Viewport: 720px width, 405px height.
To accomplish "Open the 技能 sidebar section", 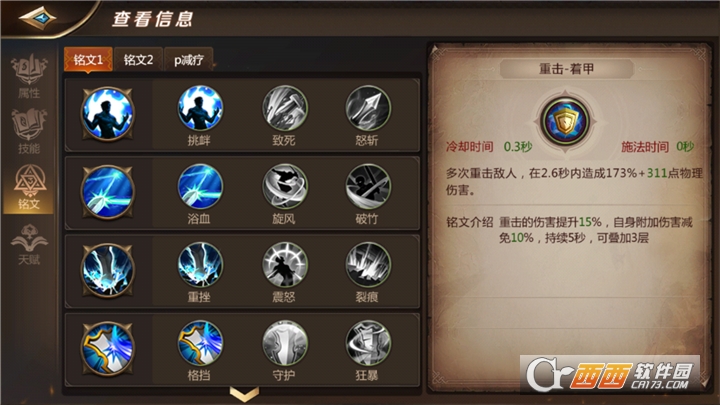I will [x=29, y=131].
